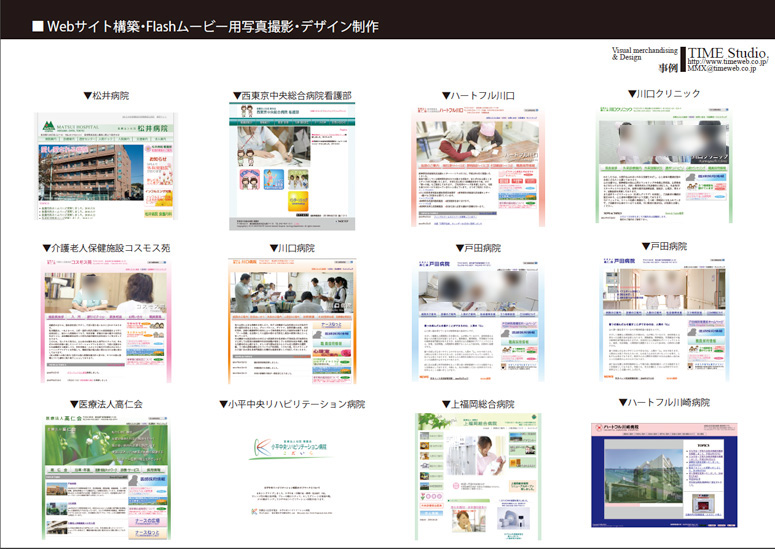Viewport: 775px width, 549px height.
Task: Open the 川口クリニック website thumbnail
Action: click(x=664, y=164)
